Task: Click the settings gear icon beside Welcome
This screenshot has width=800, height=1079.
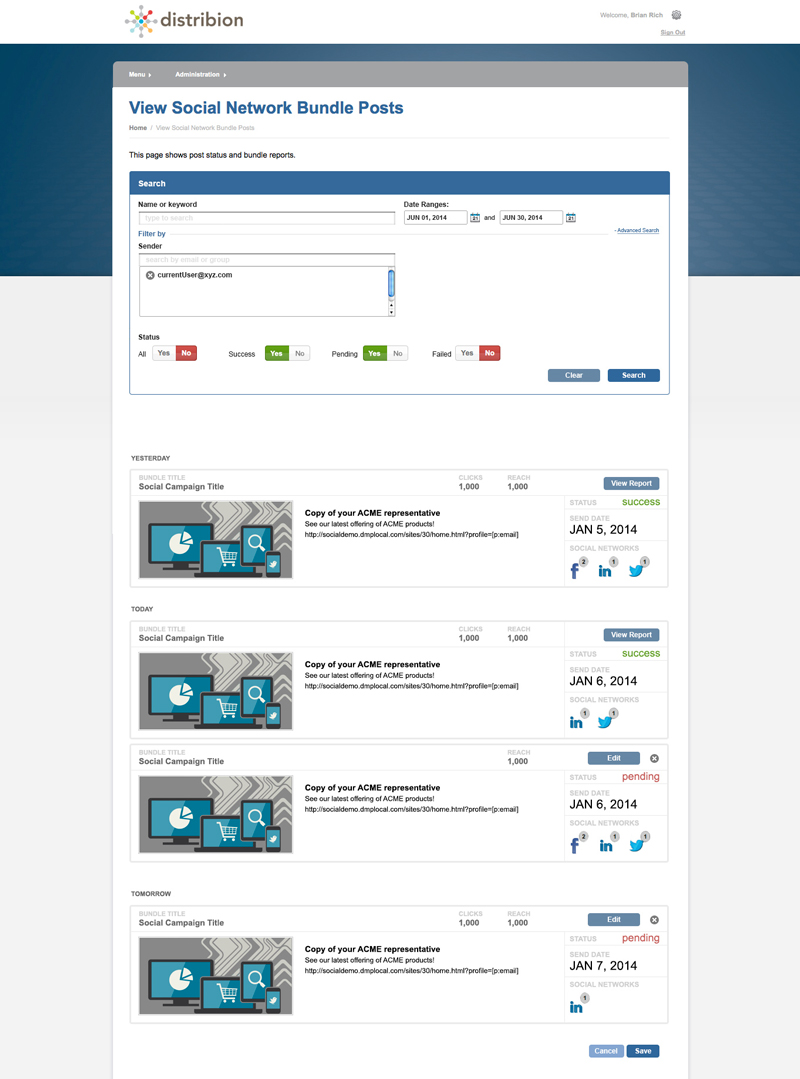Action: pos(677,15)
